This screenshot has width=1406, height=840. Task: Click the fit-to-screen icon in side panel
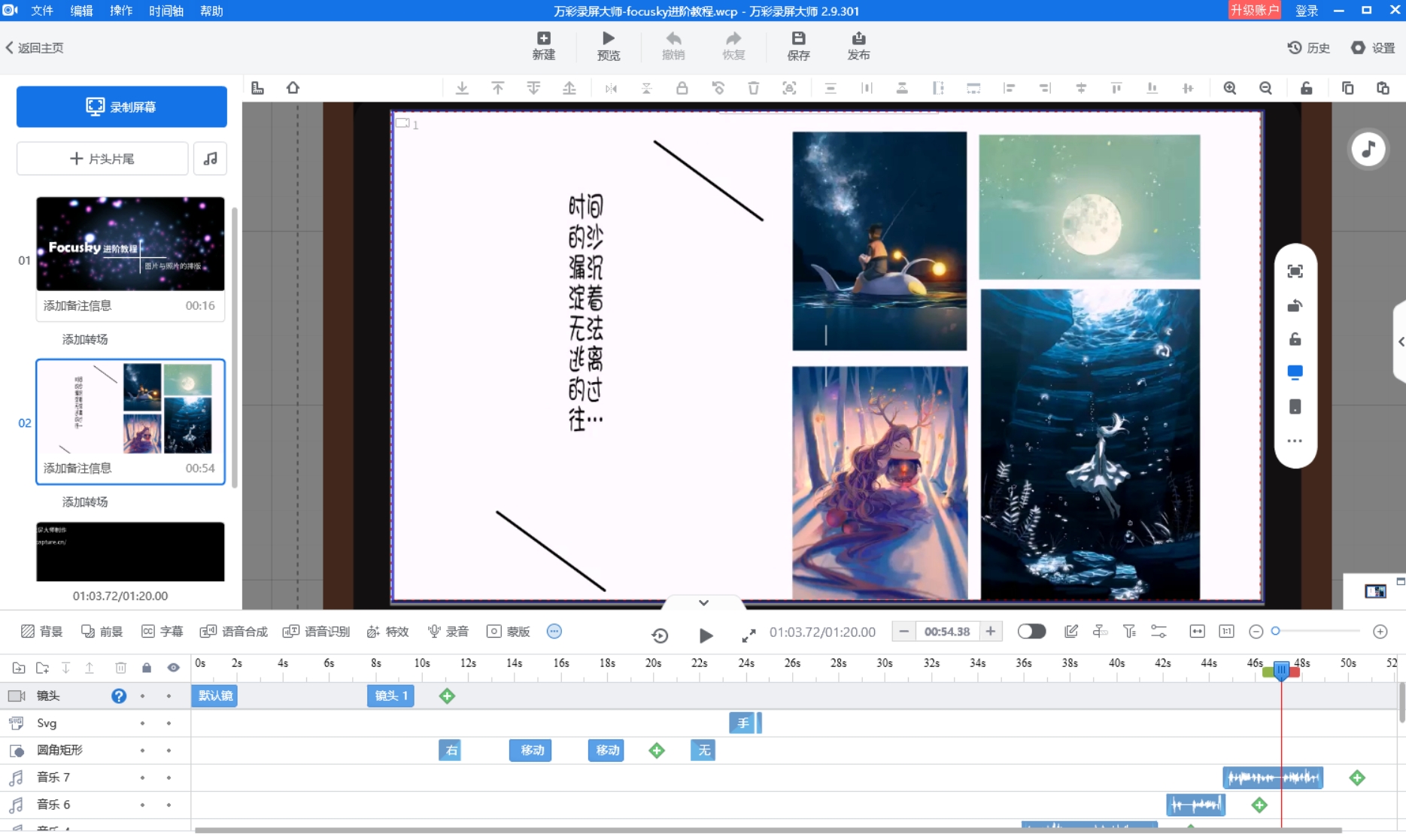[x=1295, y=271]
